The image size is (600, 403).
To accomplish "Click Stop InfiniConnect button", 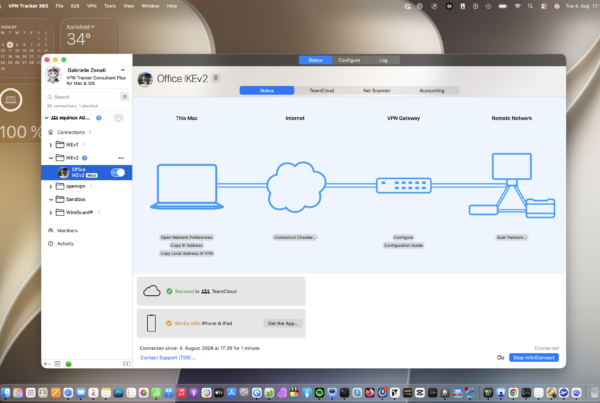I will tap(534, 357).
